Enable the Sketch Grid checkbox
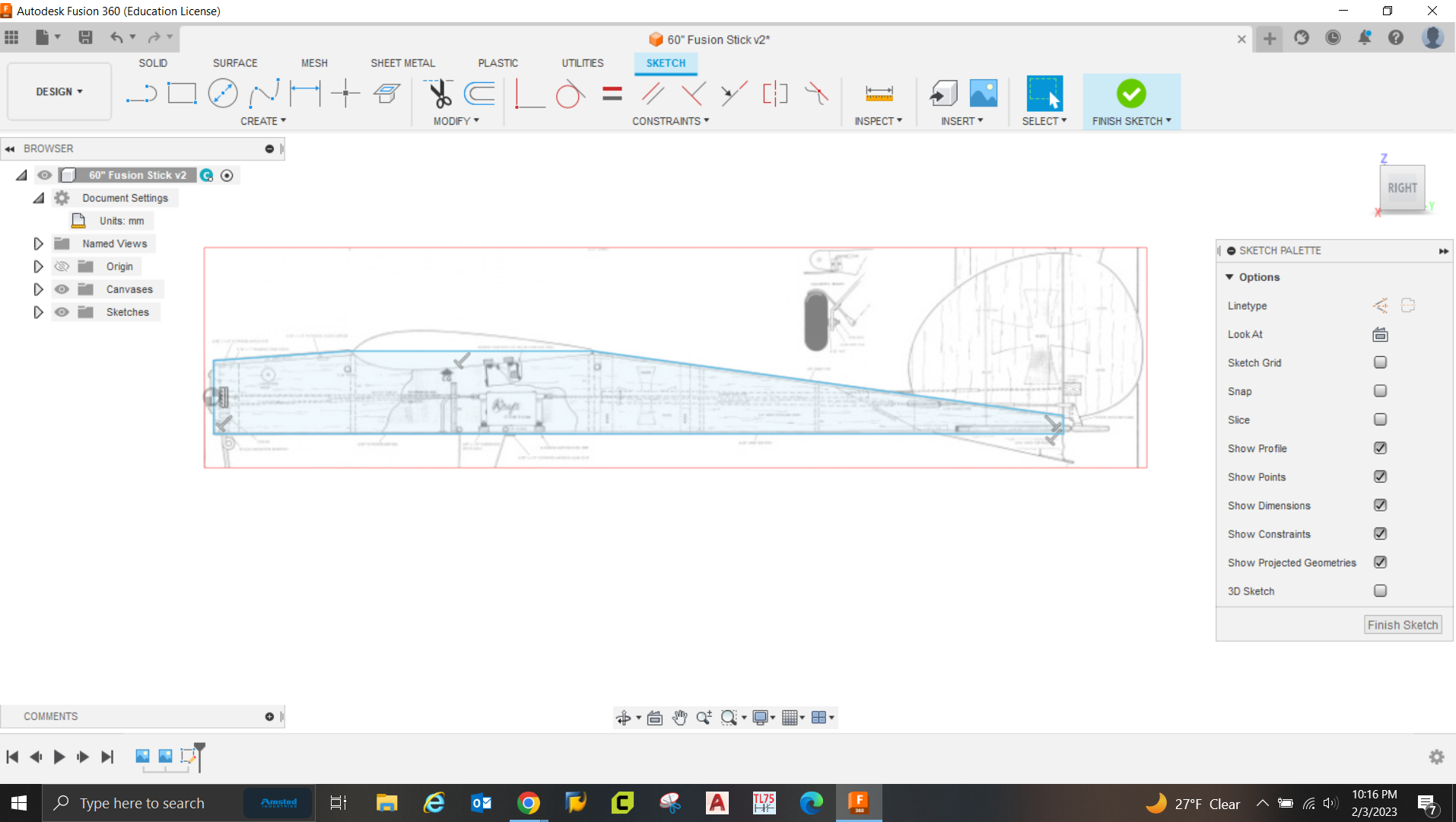 (x=1380, y=362)
